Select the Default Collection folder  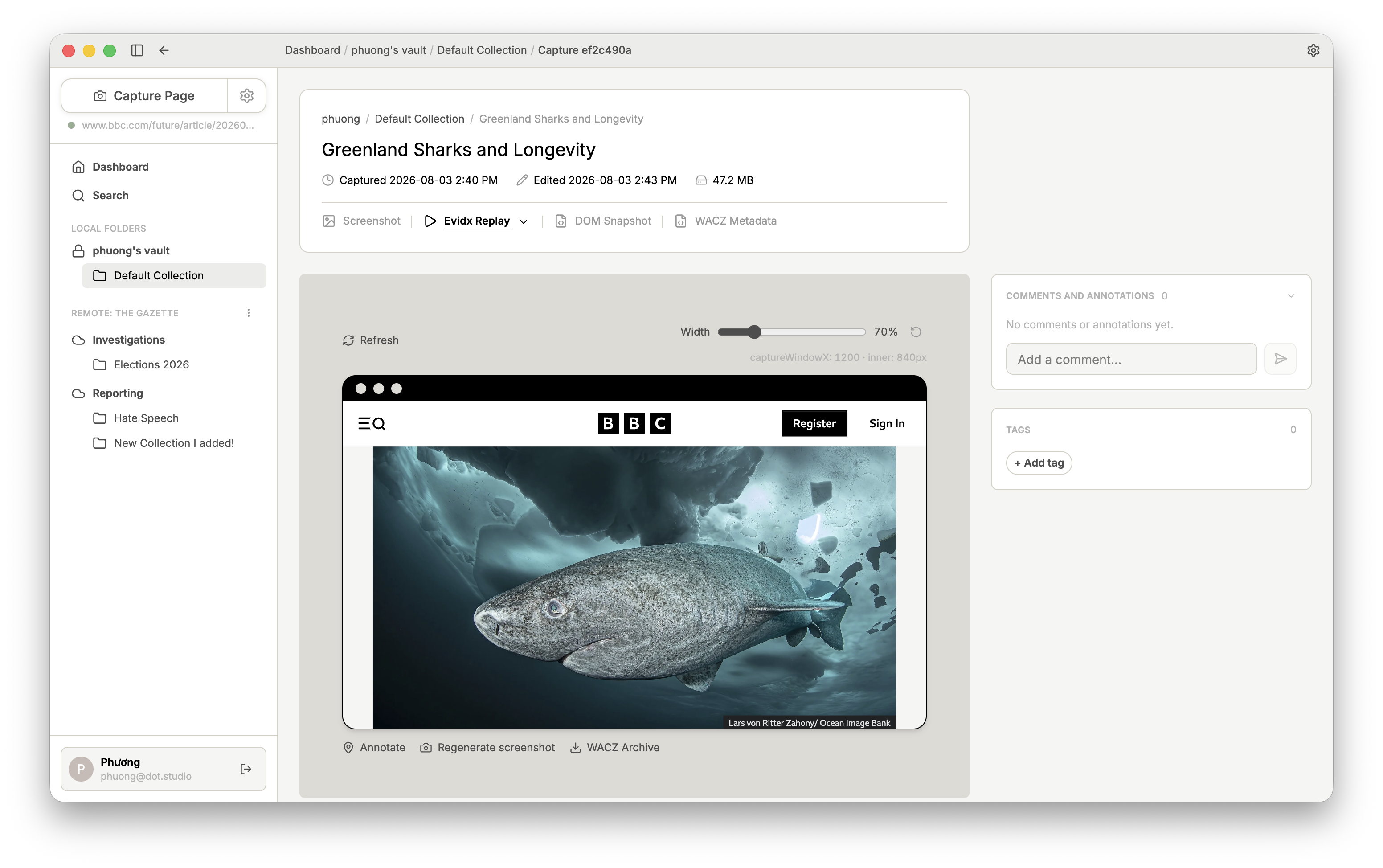tap(174, 275)
